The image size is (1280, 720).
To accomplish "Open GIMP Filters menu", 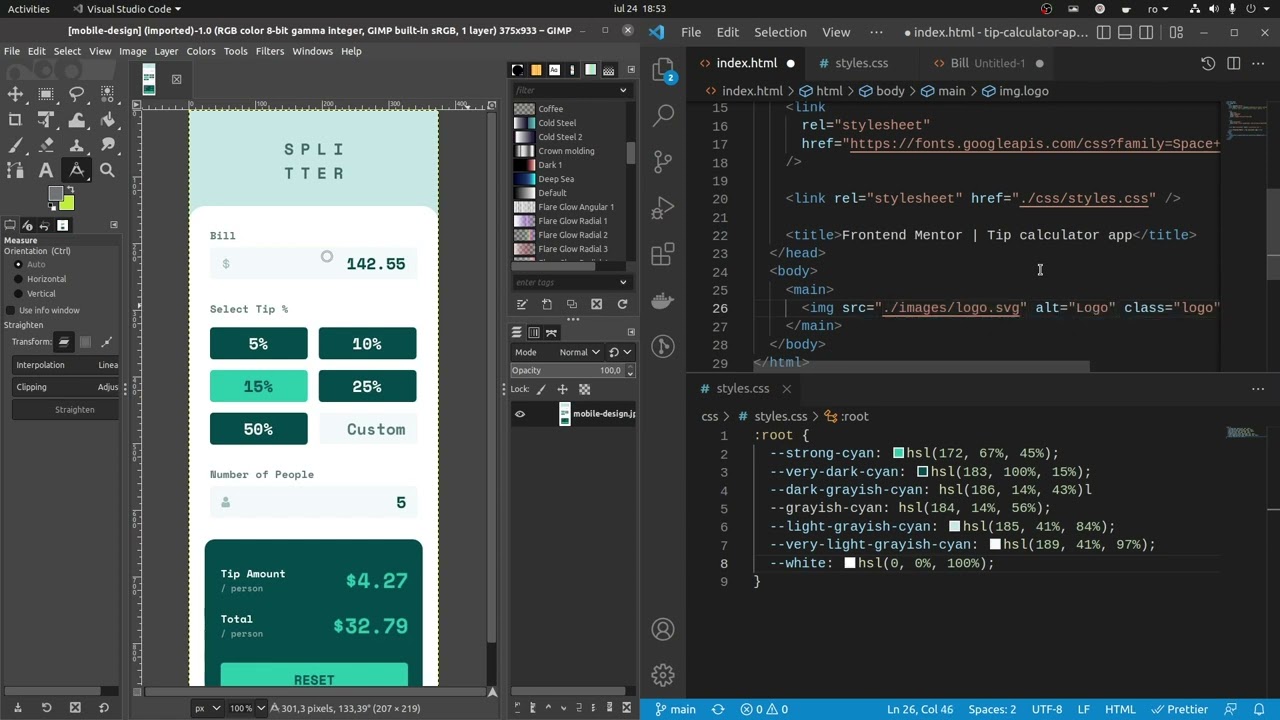I will 269,51.
